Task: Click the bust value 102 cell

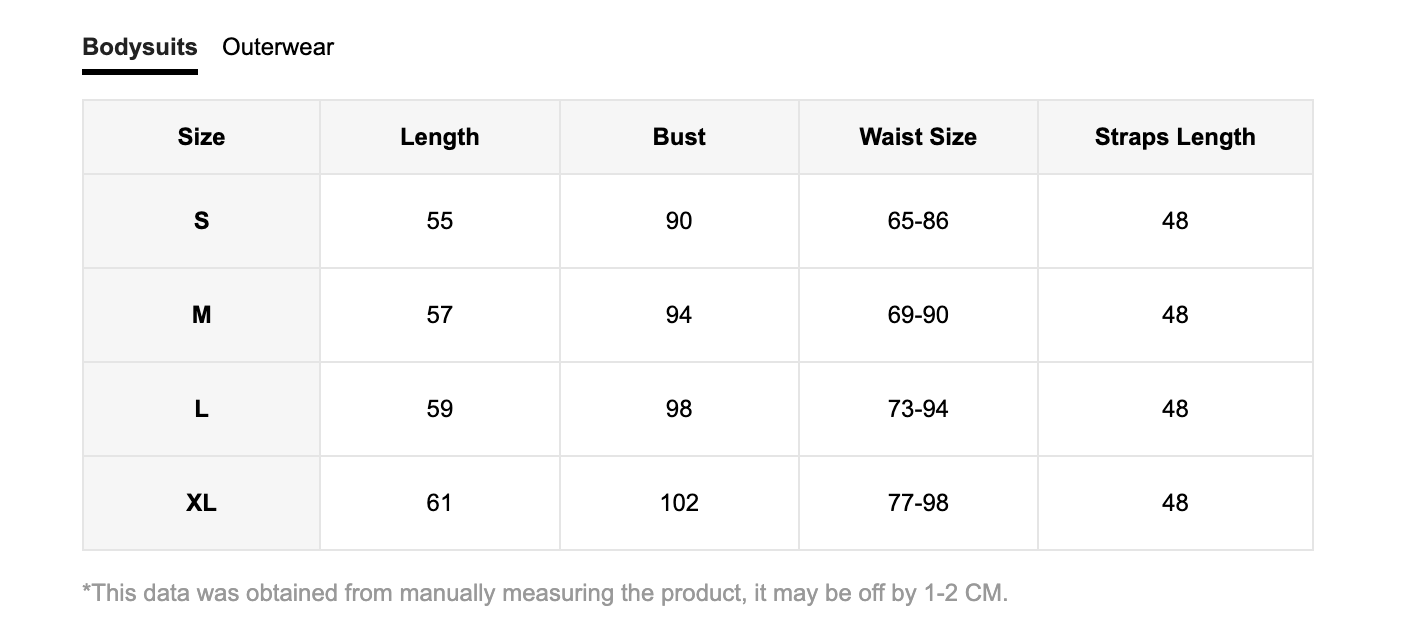Action: click(679, 503)
